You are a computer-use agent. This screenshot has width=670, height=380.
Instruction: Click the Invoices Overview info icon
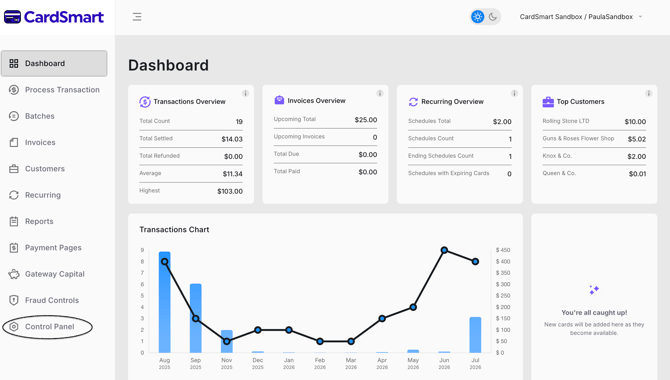[x=379, y=93]
